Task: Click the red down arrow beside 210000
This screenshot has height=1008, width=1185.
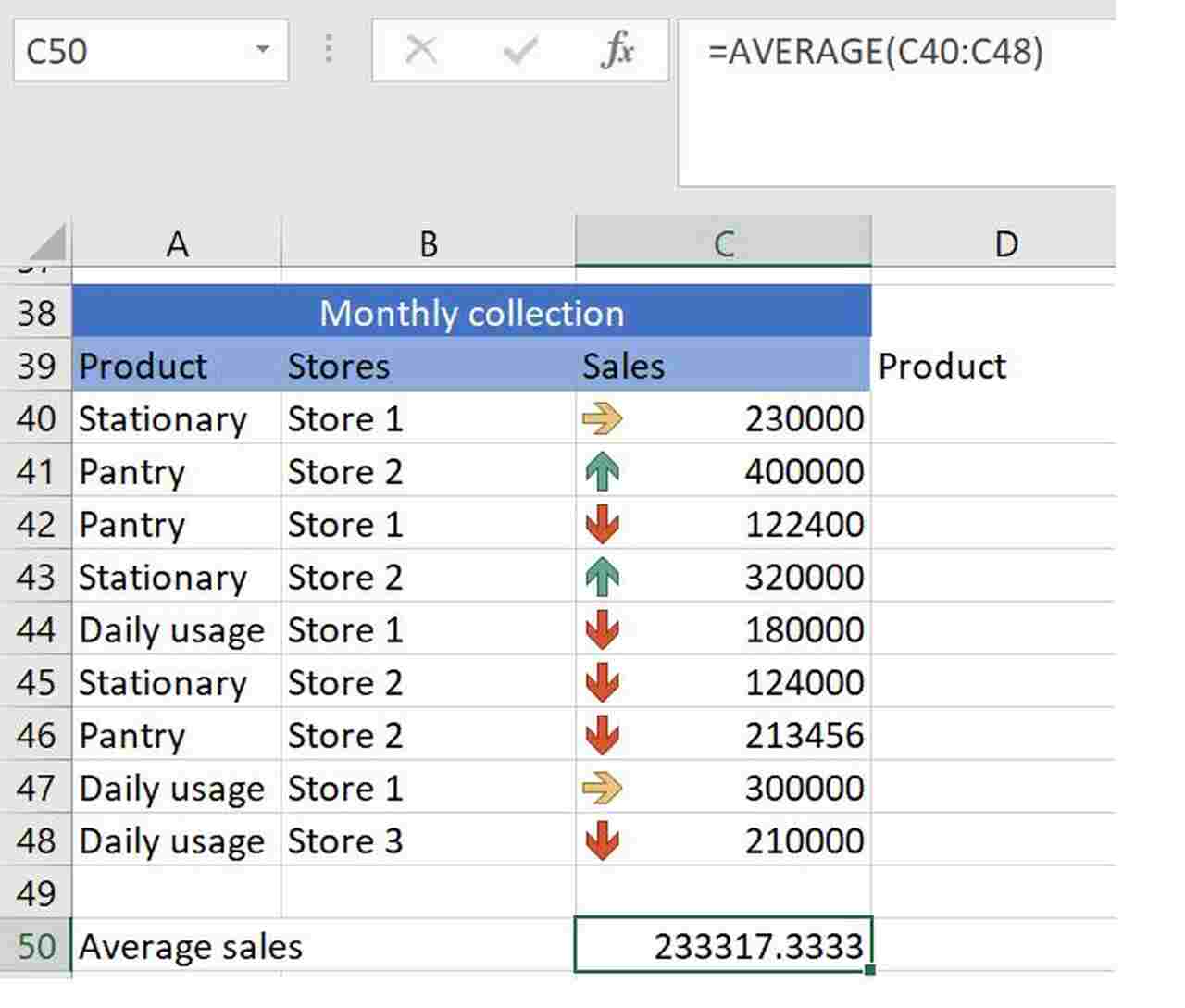Action: click(x=604, y=840)
